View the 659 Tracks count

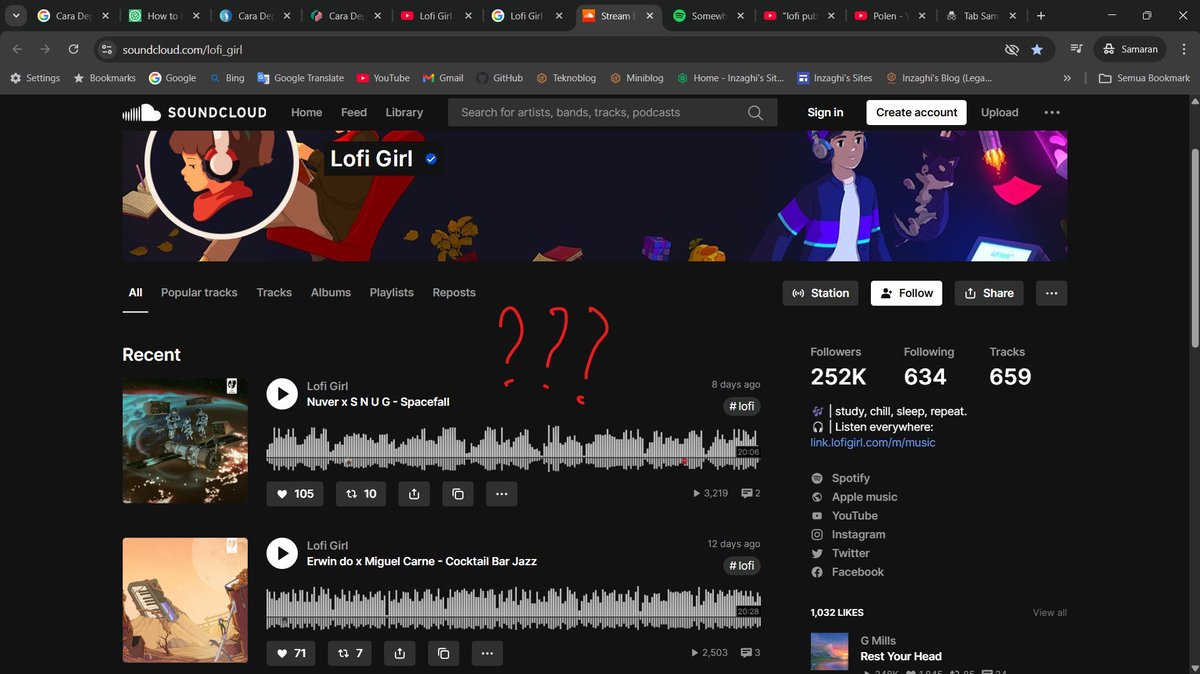(1010, 367)
